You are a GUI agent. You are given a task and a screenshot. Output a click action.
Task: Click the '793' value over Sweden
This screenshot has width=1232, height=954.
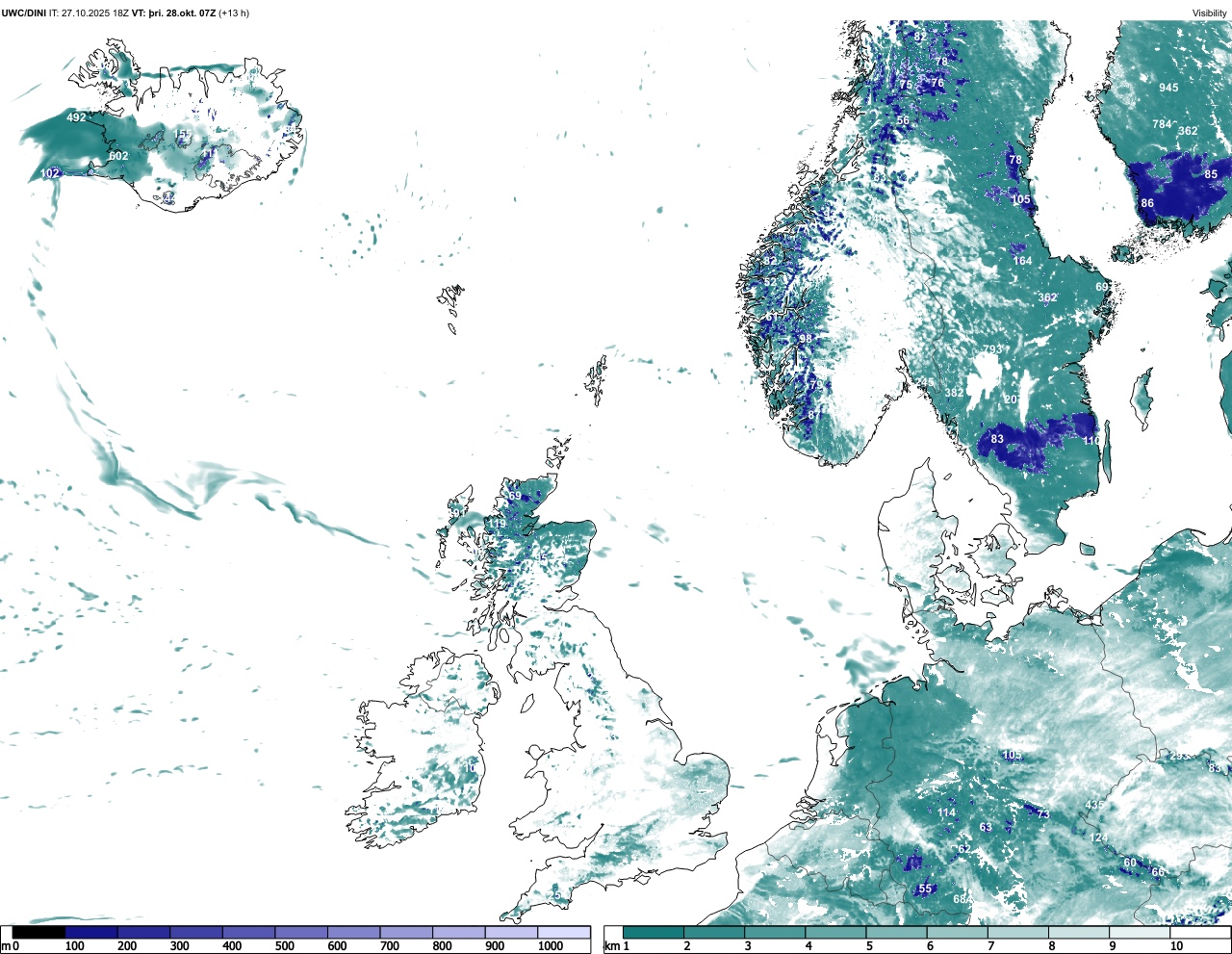click(992, 349)
